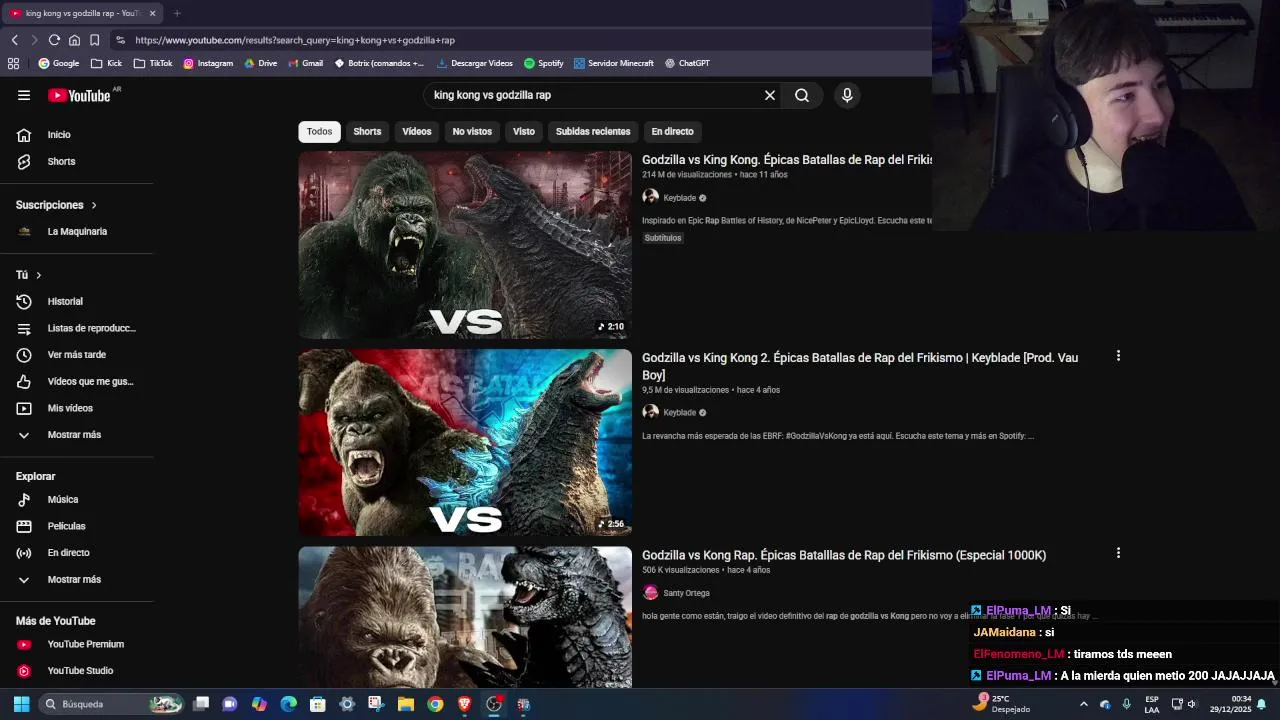Image resolution: width=1280 pixels, height=720 pixels.
Task: Click the YouTube logo
Action: point(79,95)
